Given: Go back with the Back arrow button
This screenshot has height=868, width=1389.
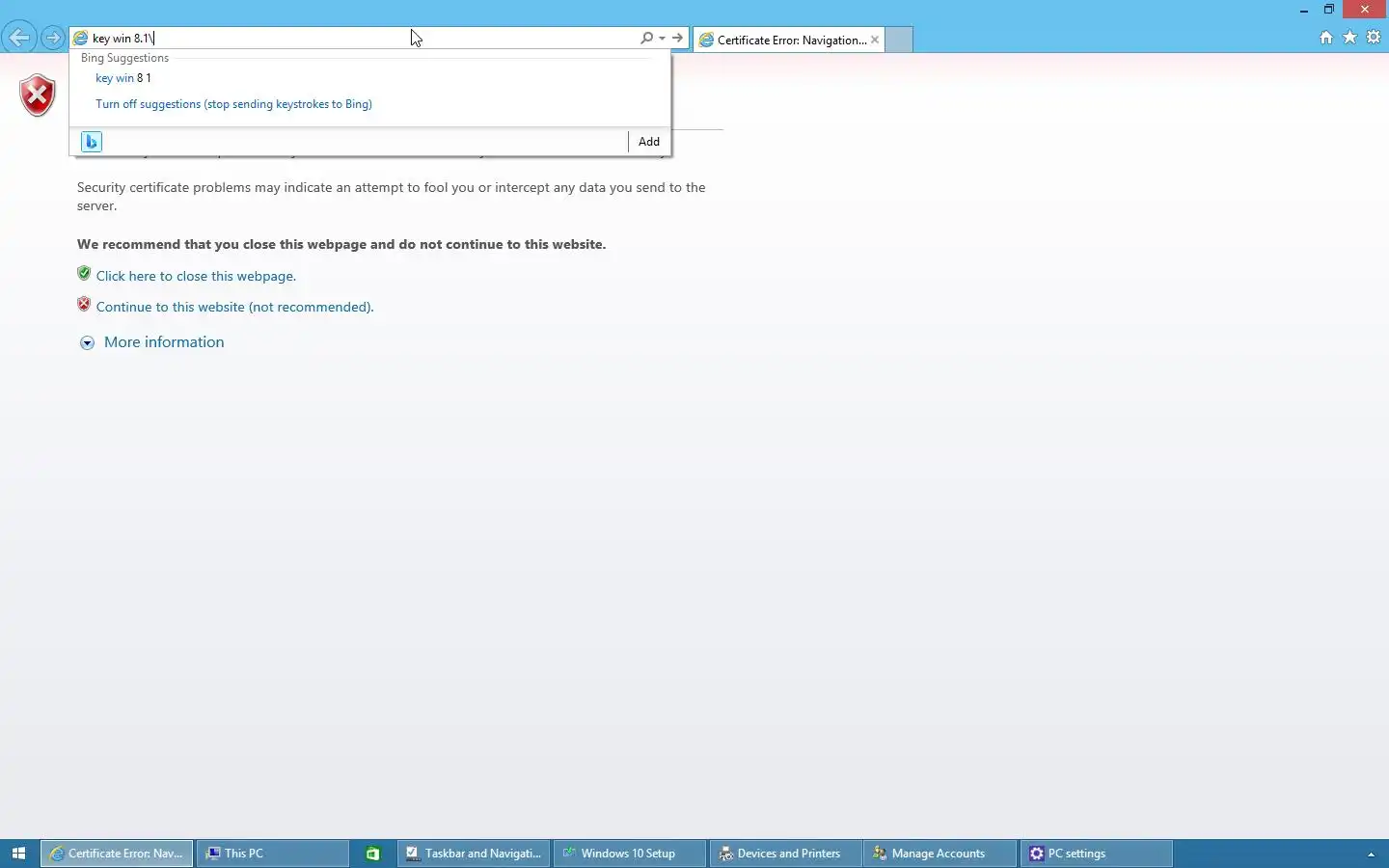Looking at the screenshot, I should point(18,39).
